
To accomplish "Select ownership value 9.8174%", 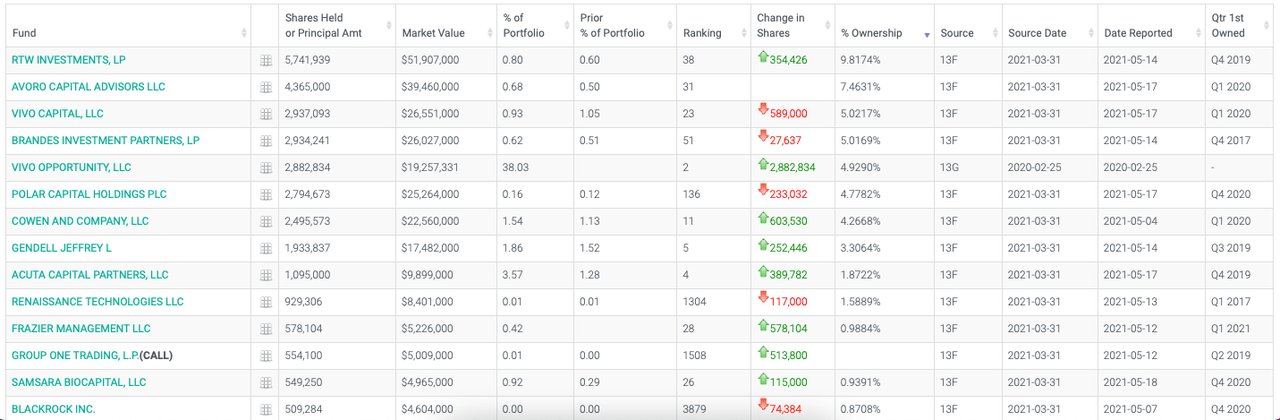I will 861,60.
